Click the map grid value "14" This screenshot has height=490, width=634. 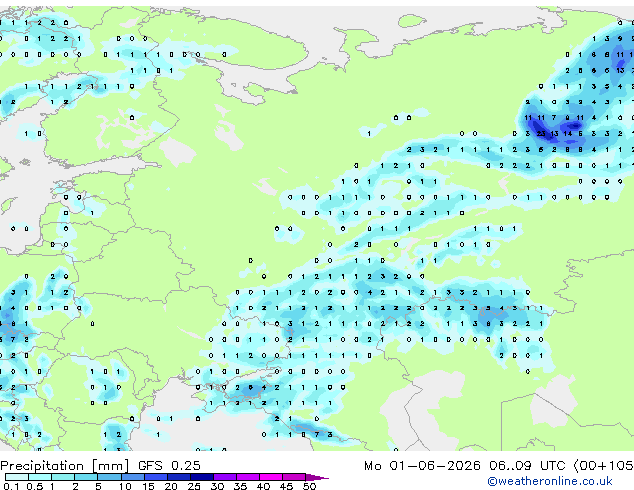(568, 133)
